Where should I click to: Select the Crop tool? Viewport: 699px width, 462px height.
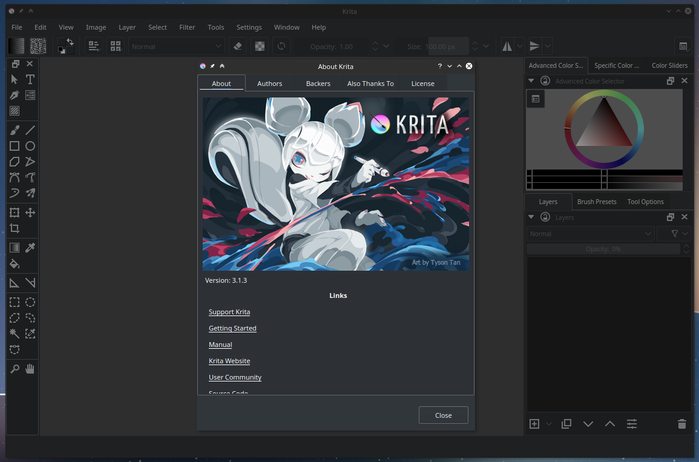click(14, 229)
